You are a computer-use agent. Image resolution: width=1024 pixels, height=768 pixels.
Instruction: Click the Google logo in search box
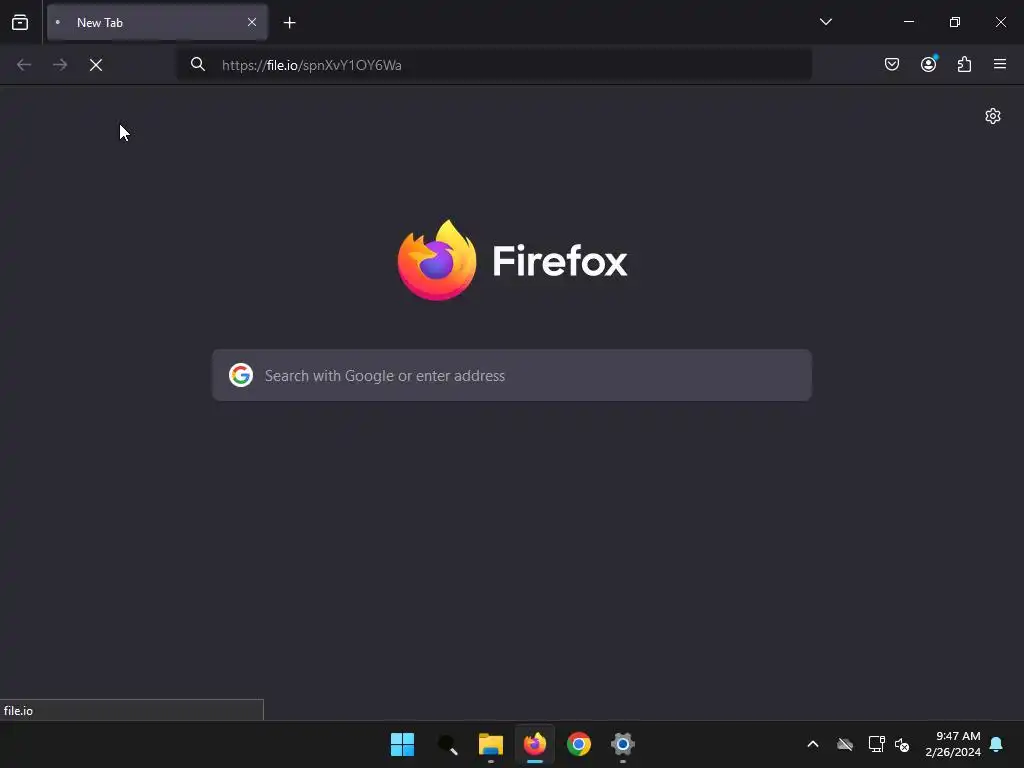tap(241, 376)
